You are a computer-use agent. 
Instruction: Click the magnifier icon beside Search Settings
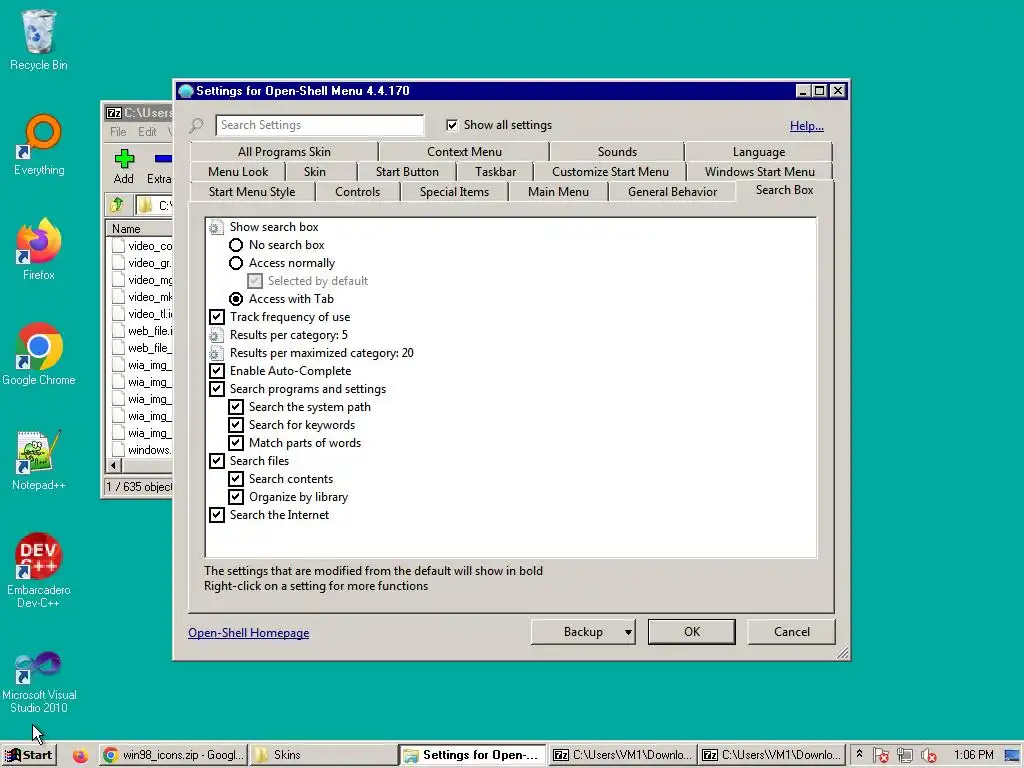(197, 125)
